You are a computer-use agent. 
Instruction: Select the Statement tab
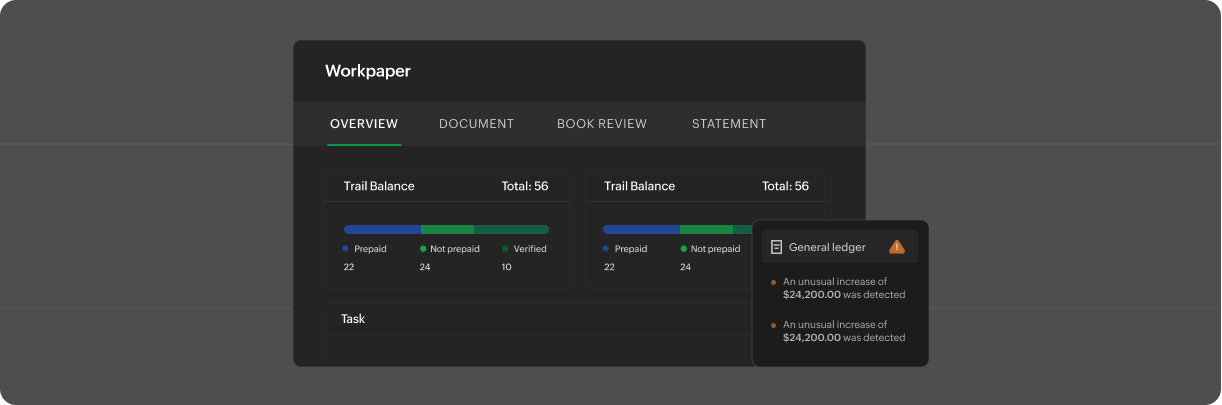tap(729, 124)
